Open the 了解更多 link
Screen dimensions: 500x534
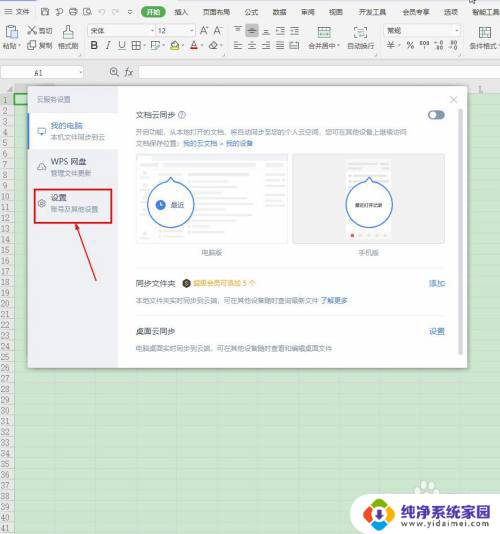[x=334, y=300]
